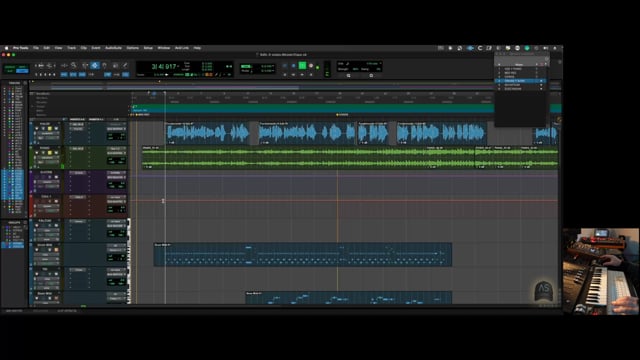Open the Track menu
Screen dimensions: 640x360
71,48
